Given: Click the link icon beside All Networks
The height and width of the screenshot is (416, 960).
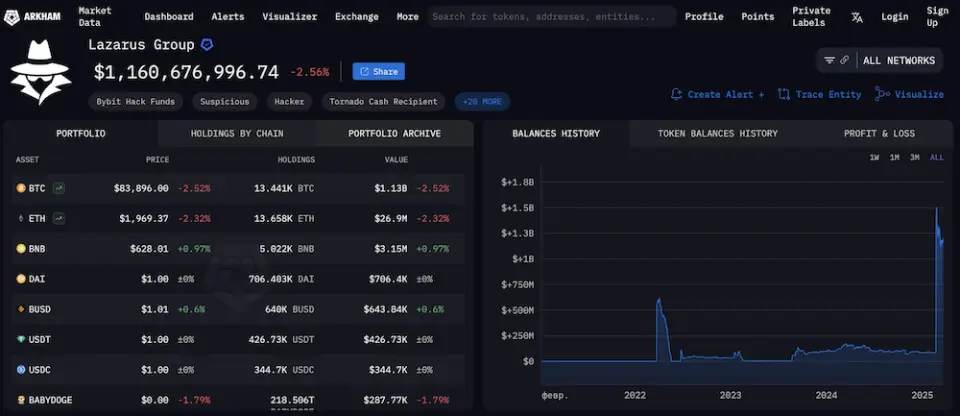Looking at the screenshot, I should click(x=844, y=60).
